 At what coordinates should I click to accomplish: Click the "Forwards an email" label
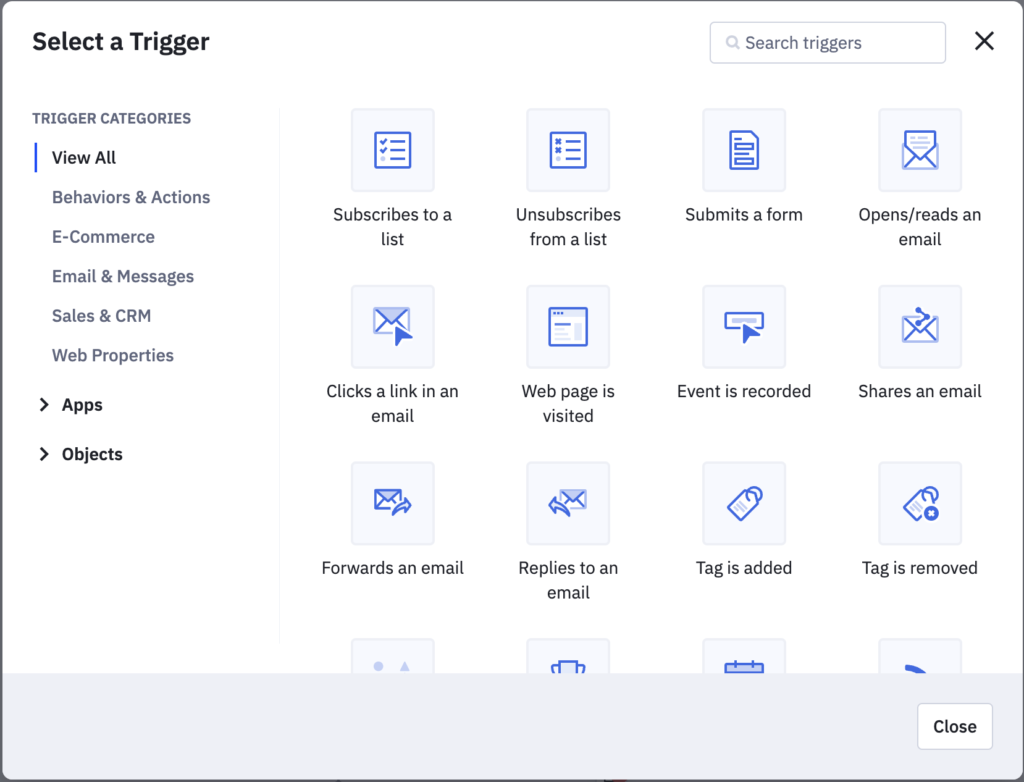click(392, 568)
